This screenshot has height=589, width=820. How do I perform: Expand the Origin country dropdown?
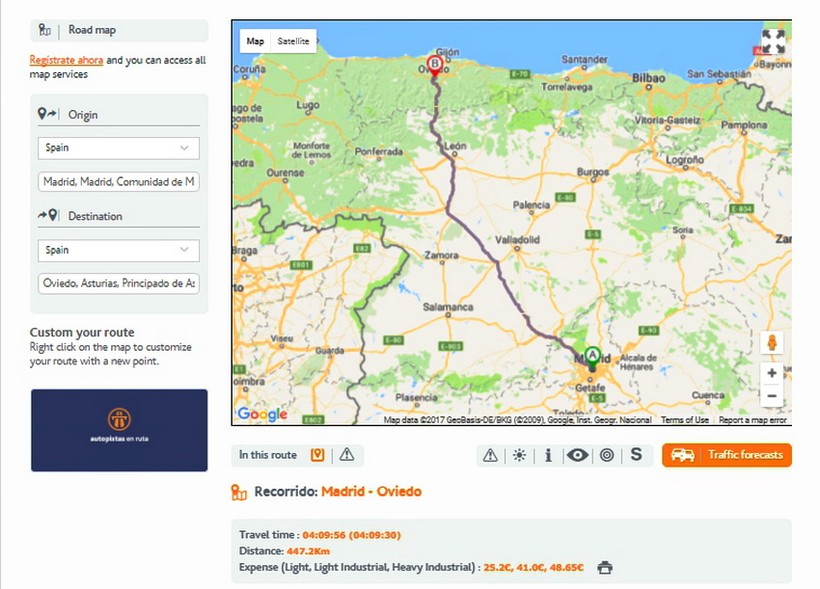[118, 148]
